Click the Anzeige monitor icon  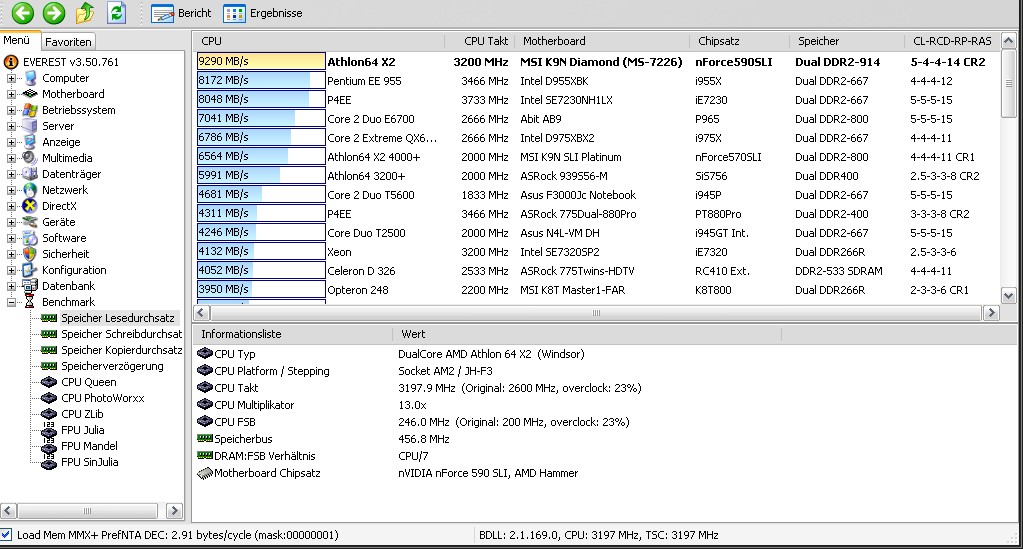30,142
